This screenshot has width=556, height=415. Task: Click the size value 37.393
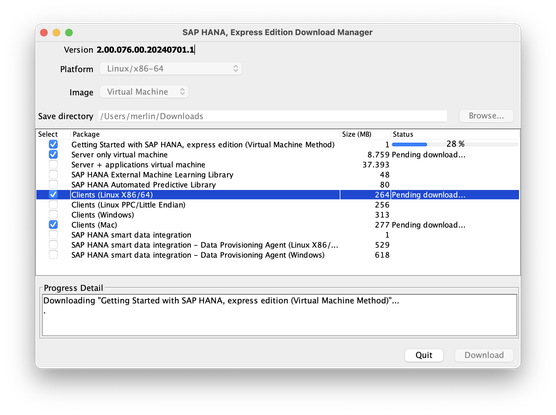pyautogui.click(x=376, y=165)
